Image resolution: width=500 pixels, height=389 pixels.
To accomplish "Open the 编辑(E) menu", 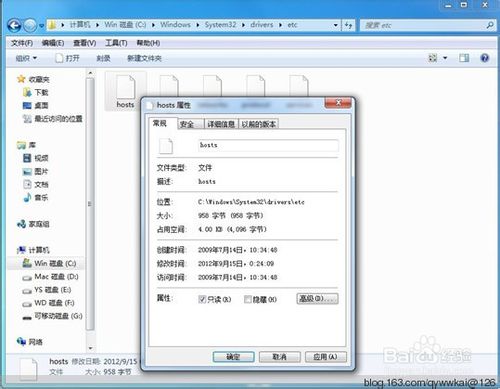I will pos(53,43).
